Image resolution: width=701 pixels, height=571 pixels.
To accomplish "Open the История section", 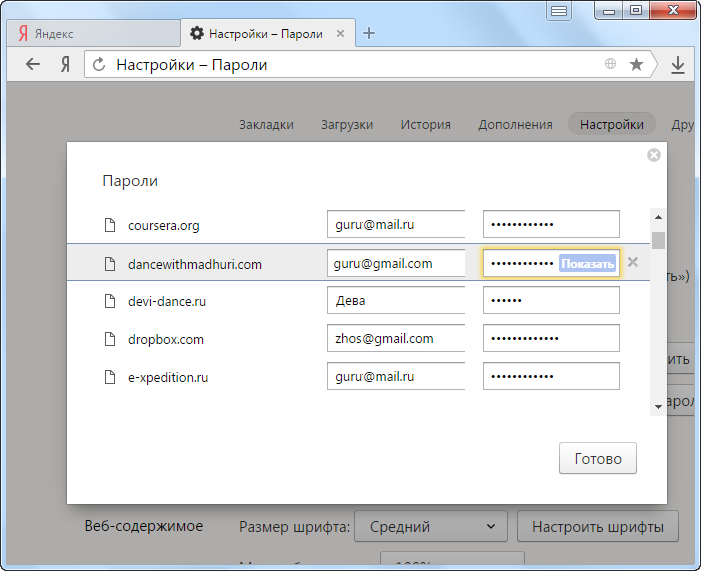I will click(426, 124).
